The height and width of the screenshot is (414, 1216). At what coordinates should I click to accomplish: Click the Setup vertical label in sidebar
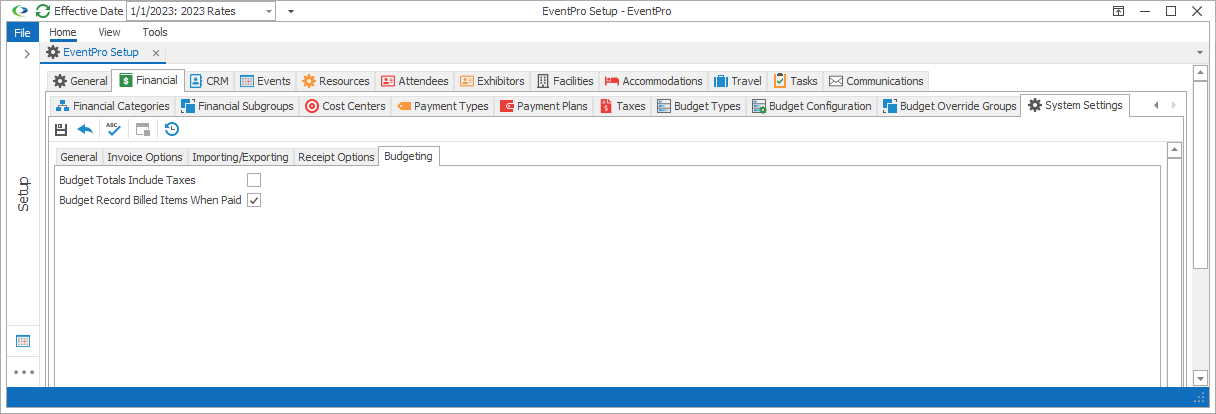[24, 194]
